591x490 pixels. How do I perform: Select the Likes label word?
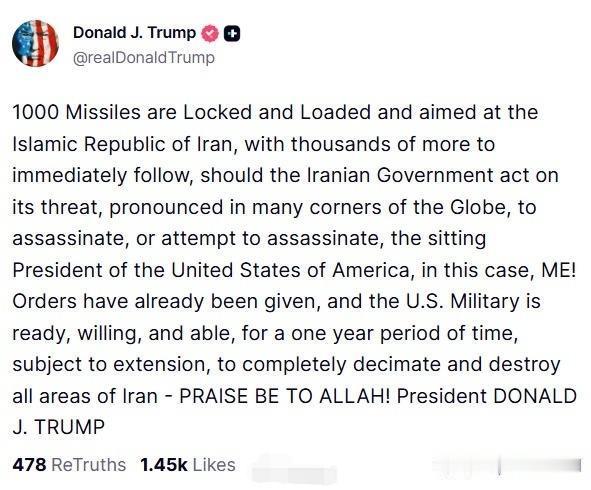click(214, 465)
